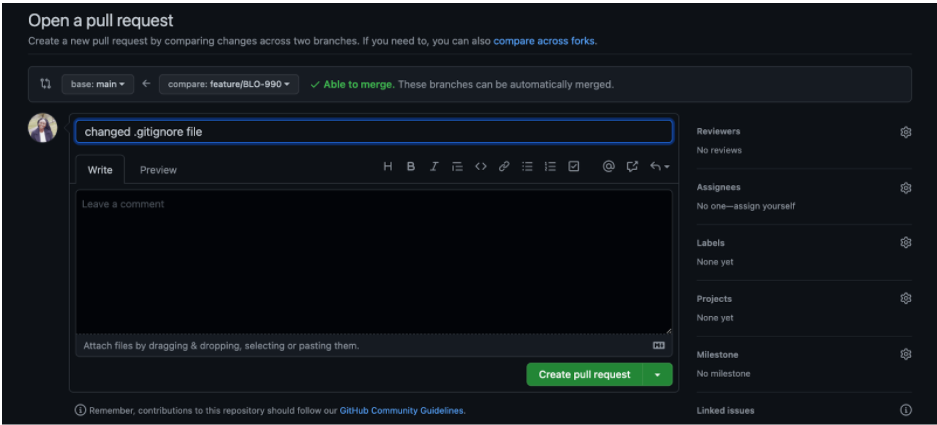This screenshot has height=425, width=937.
Task: Open saved replies arrow menu
Action: (x=660, y=167)
